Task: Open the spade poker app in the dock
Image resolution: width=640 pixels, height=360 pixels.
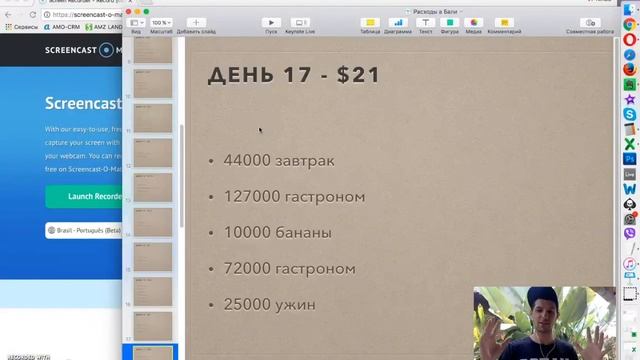Action: 629,204
